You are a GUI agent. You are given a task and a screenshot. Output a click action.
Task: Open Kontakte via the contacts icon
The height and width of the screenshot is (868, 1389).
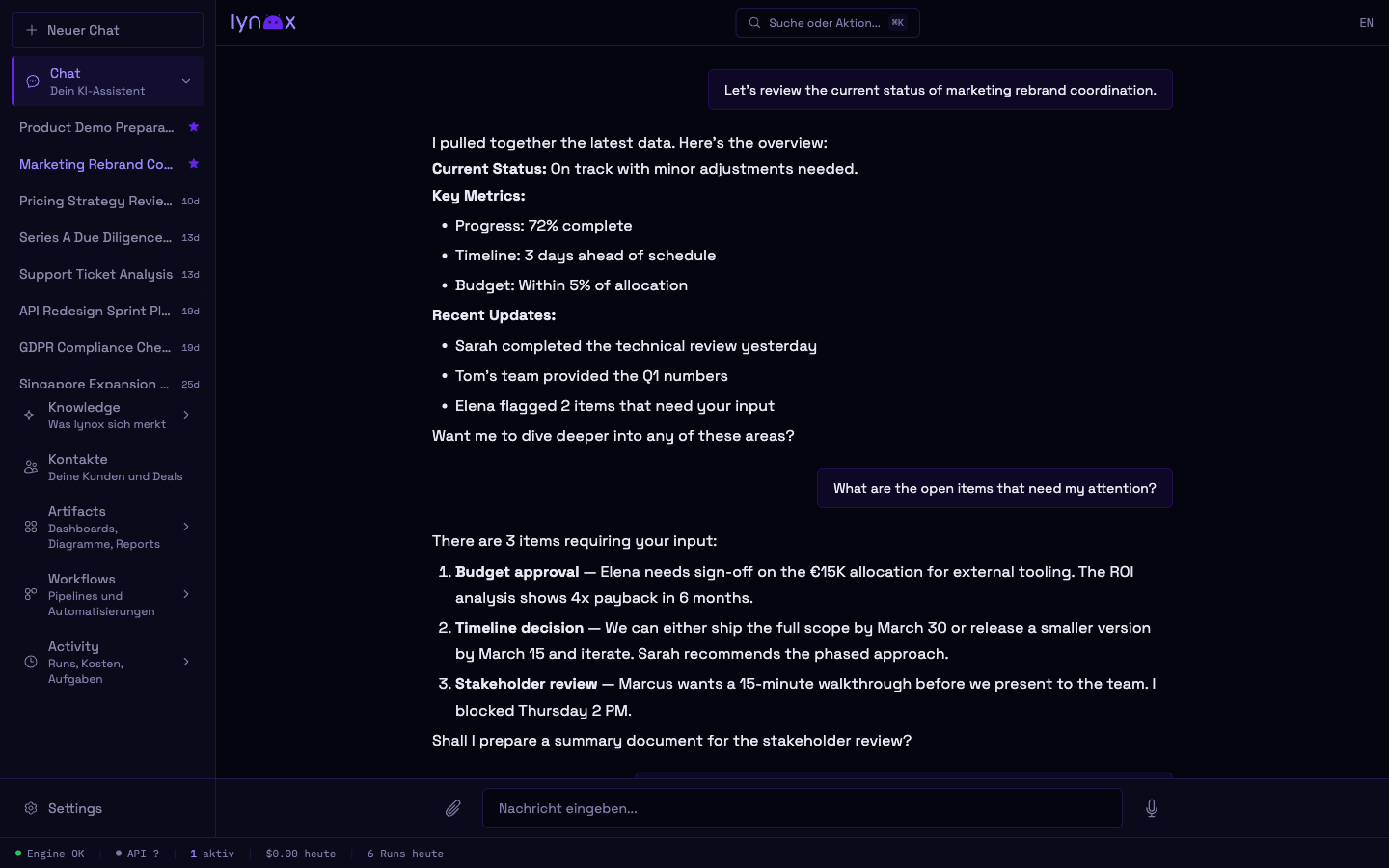(29, 467)
